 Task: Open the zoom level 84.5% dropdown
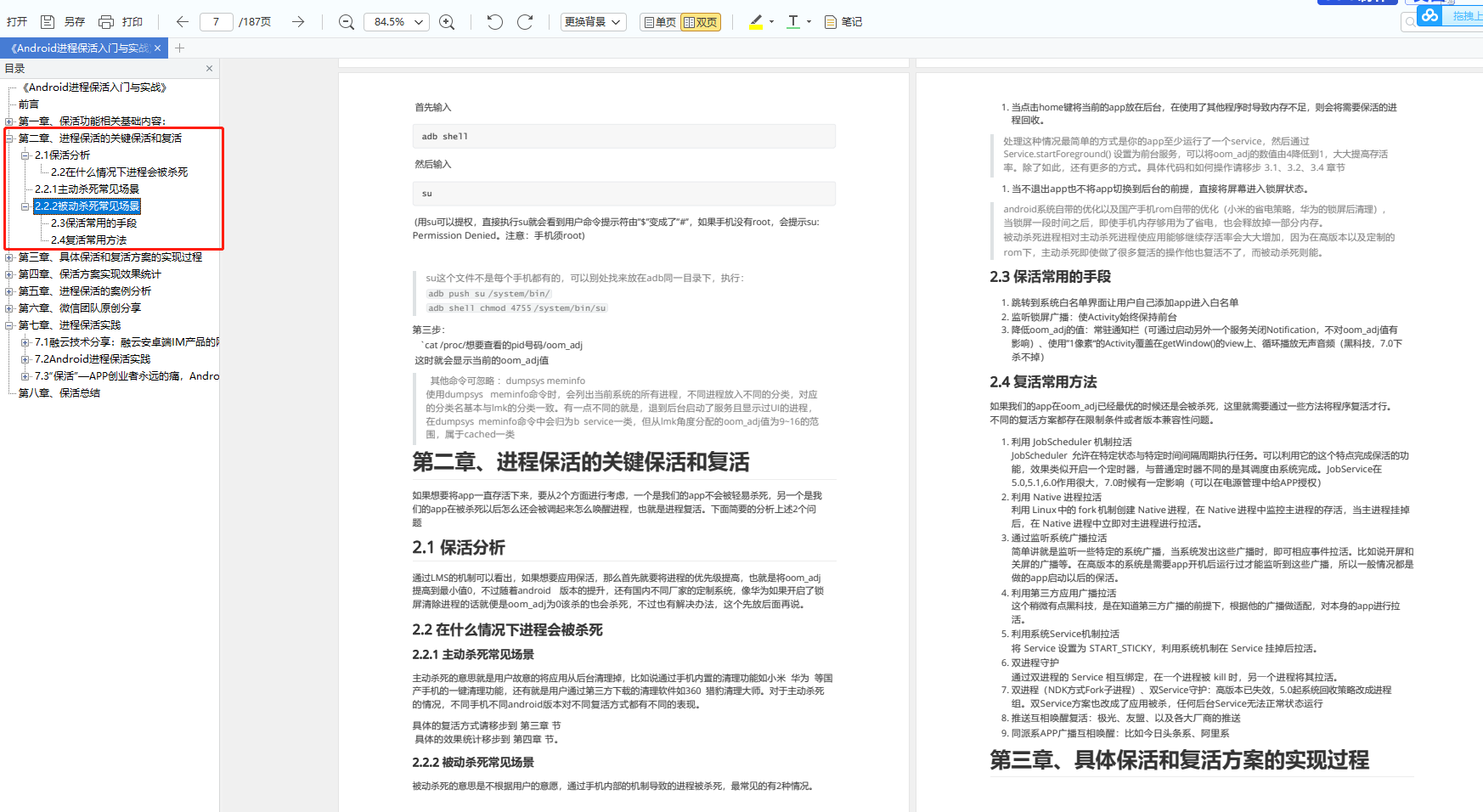(x=397, y=22)
